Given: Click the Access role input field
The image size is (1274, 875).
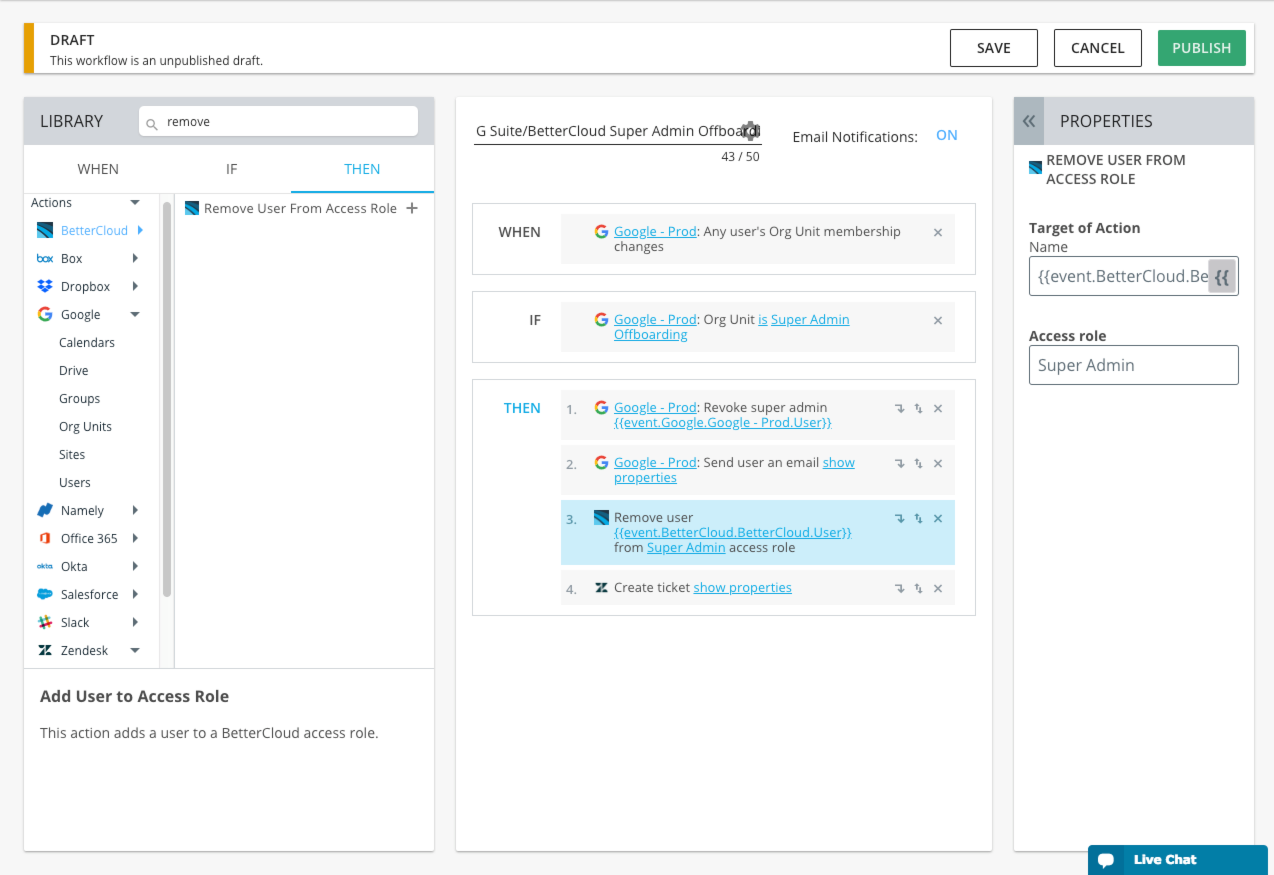Looking at the screenshot, I should (x=1134, y=365).
